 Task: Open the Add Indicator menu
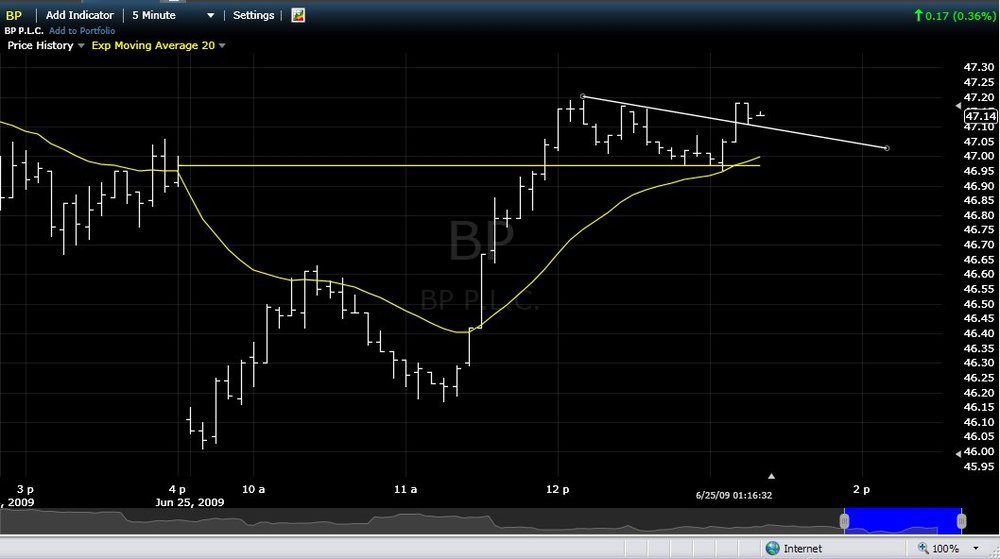tap(80, 15)
